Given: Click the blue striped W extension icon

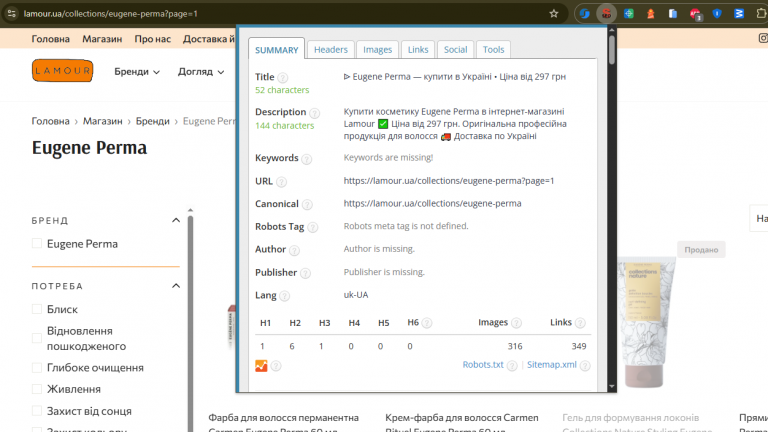Looking at the screenshot, I should point(739,14).
